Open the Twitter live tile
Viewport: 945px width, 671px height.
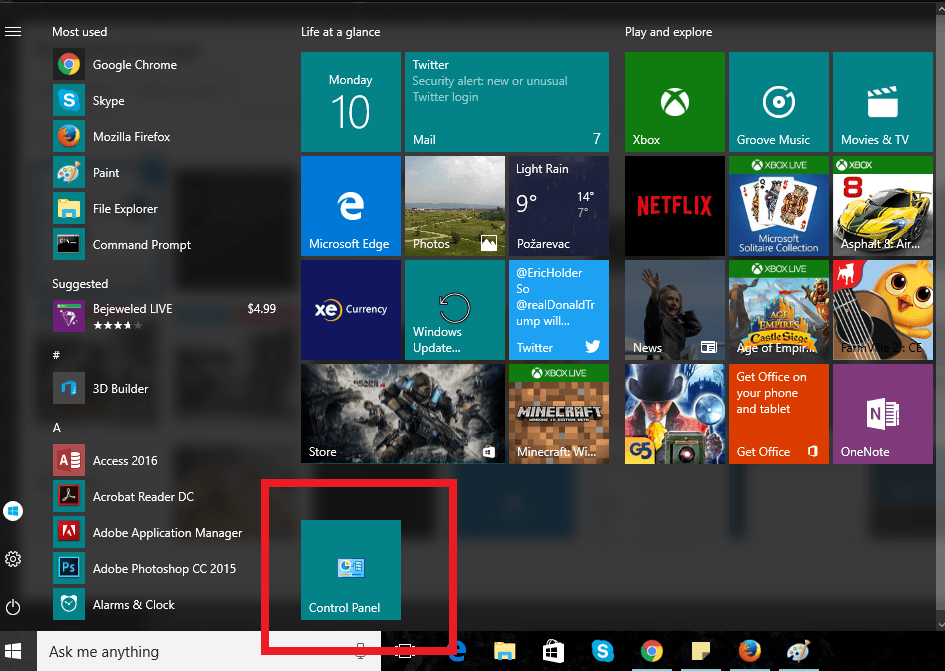(x=559, y=310)
